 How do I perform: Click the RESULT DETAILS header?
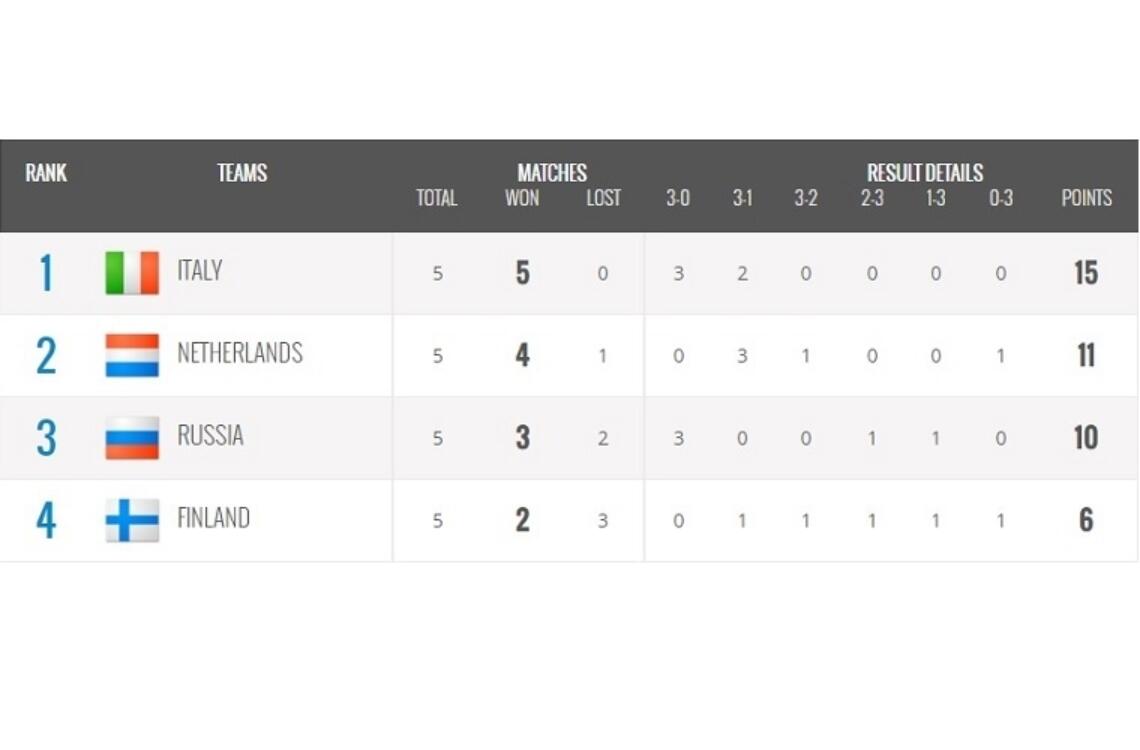point(924,173)
